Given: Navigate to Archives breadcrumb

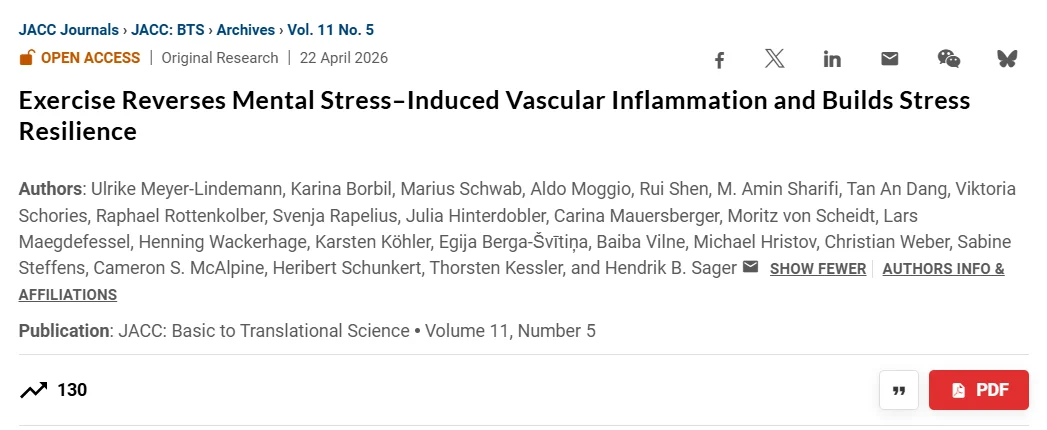Looking at the screenshot, I should point(246,30).
